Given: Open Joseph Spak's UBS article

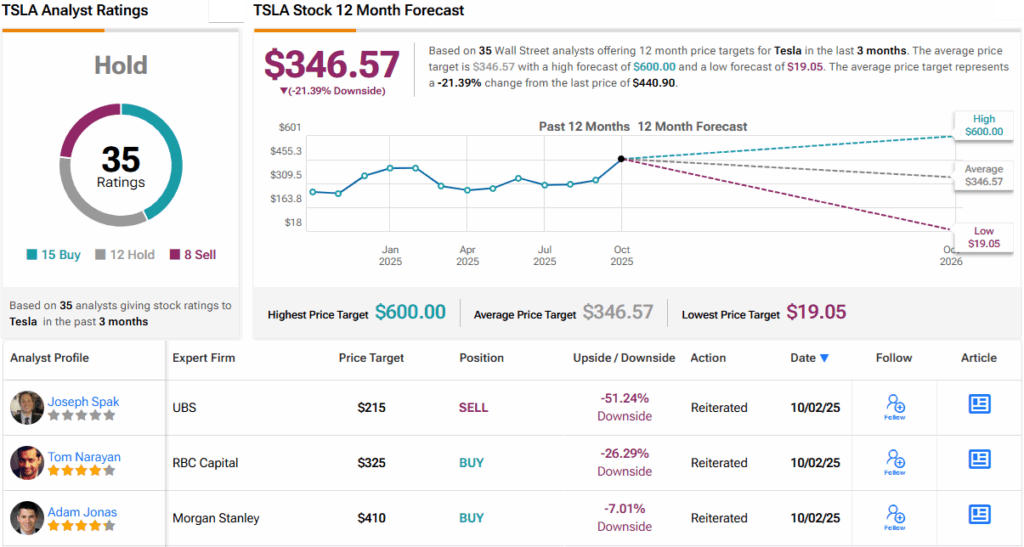Looking at the screenshot, I should (979, 404).
